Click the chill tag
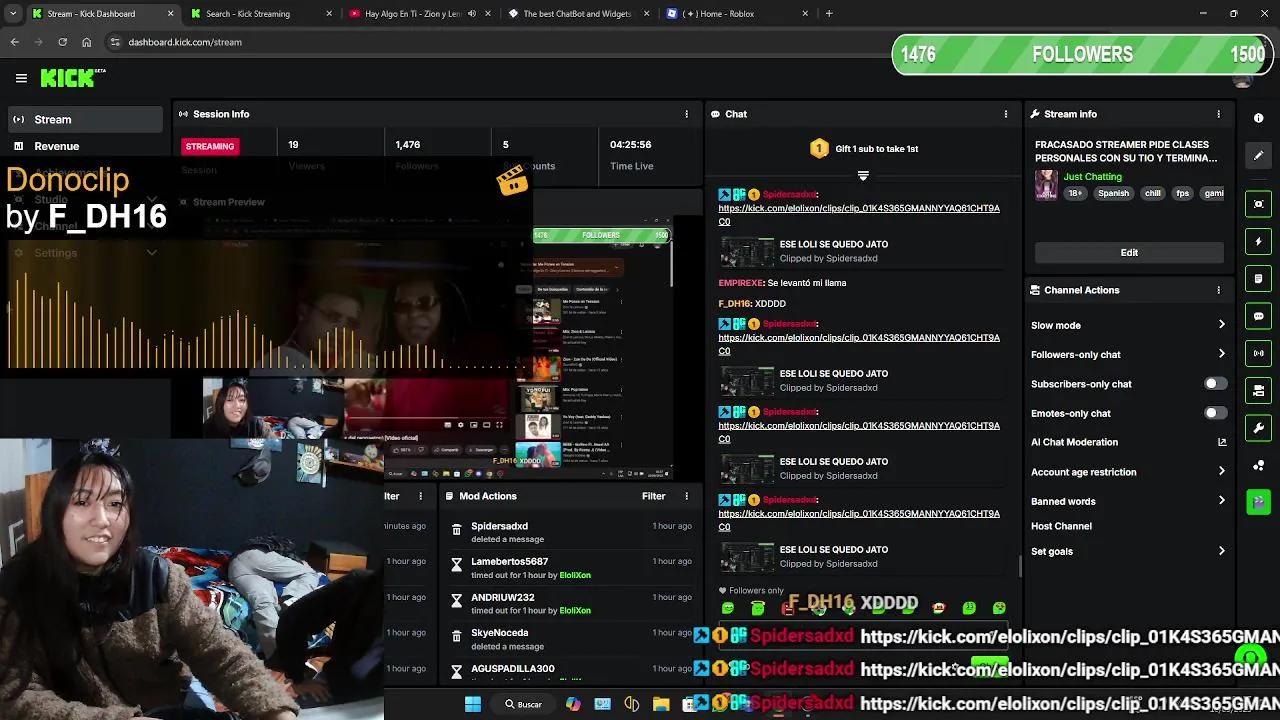 [1153, 193]
